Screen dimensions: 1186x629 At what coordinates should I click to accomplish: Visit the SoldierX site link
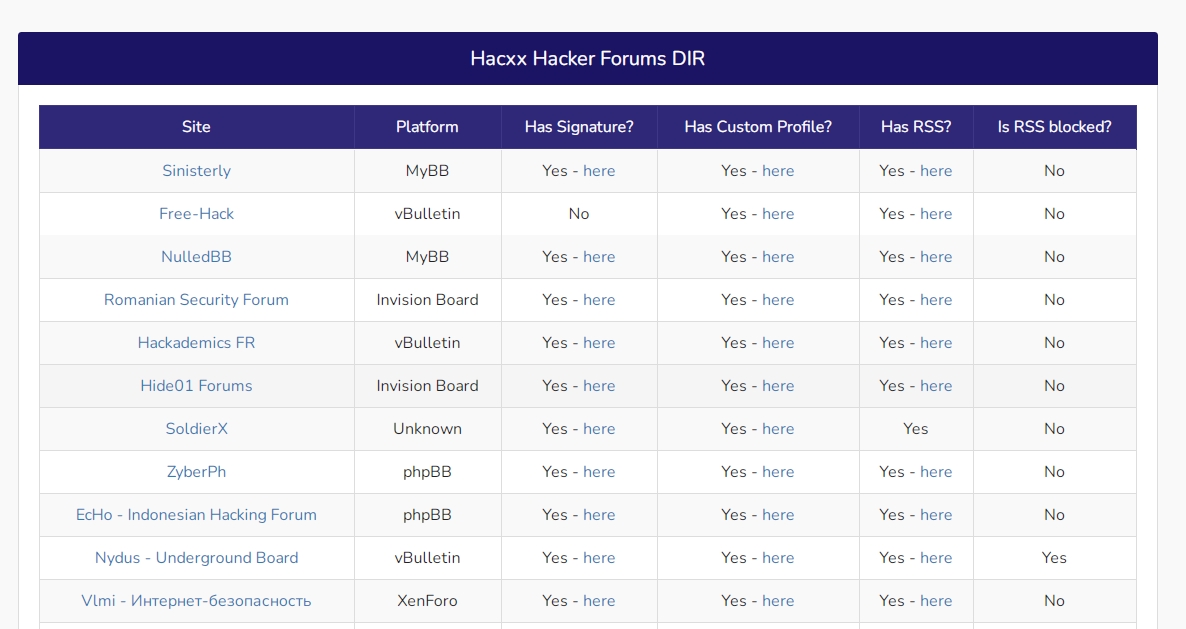(x=196, y=429)
